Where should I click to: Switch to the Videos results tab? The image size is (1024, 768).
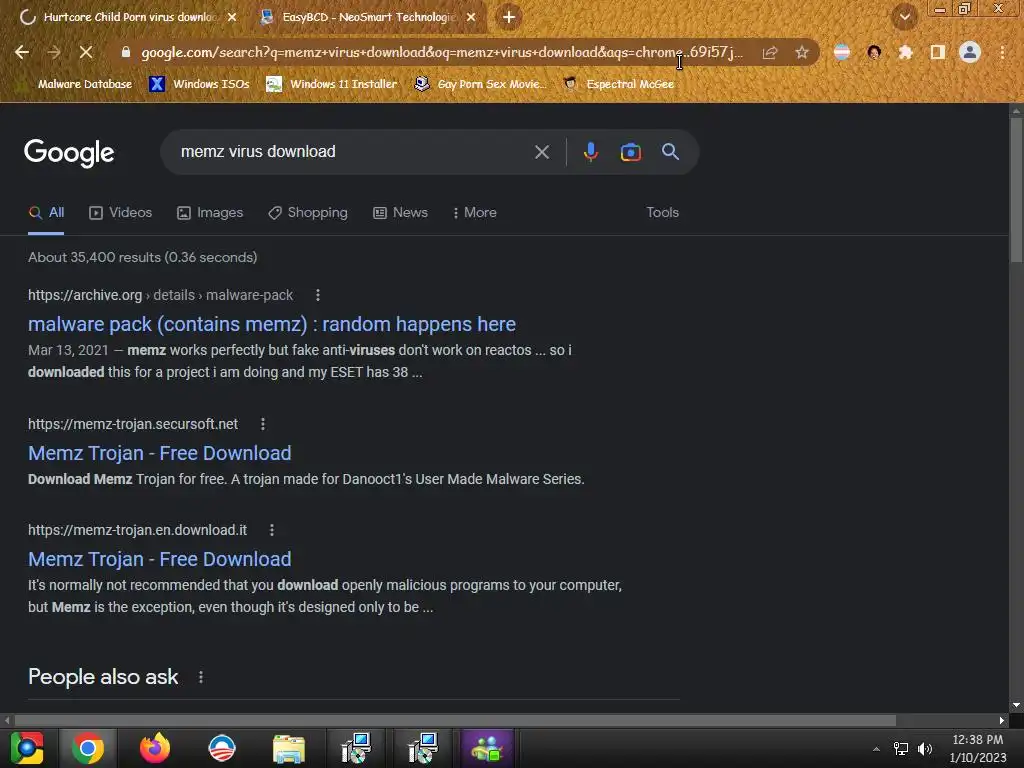click(x=121, y=213)
